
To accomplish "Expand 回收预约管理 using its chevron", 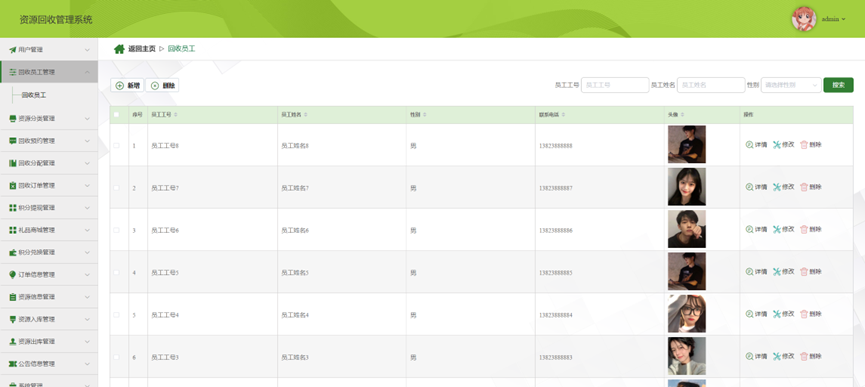I will pyautogui.click(x=87, y=141).
